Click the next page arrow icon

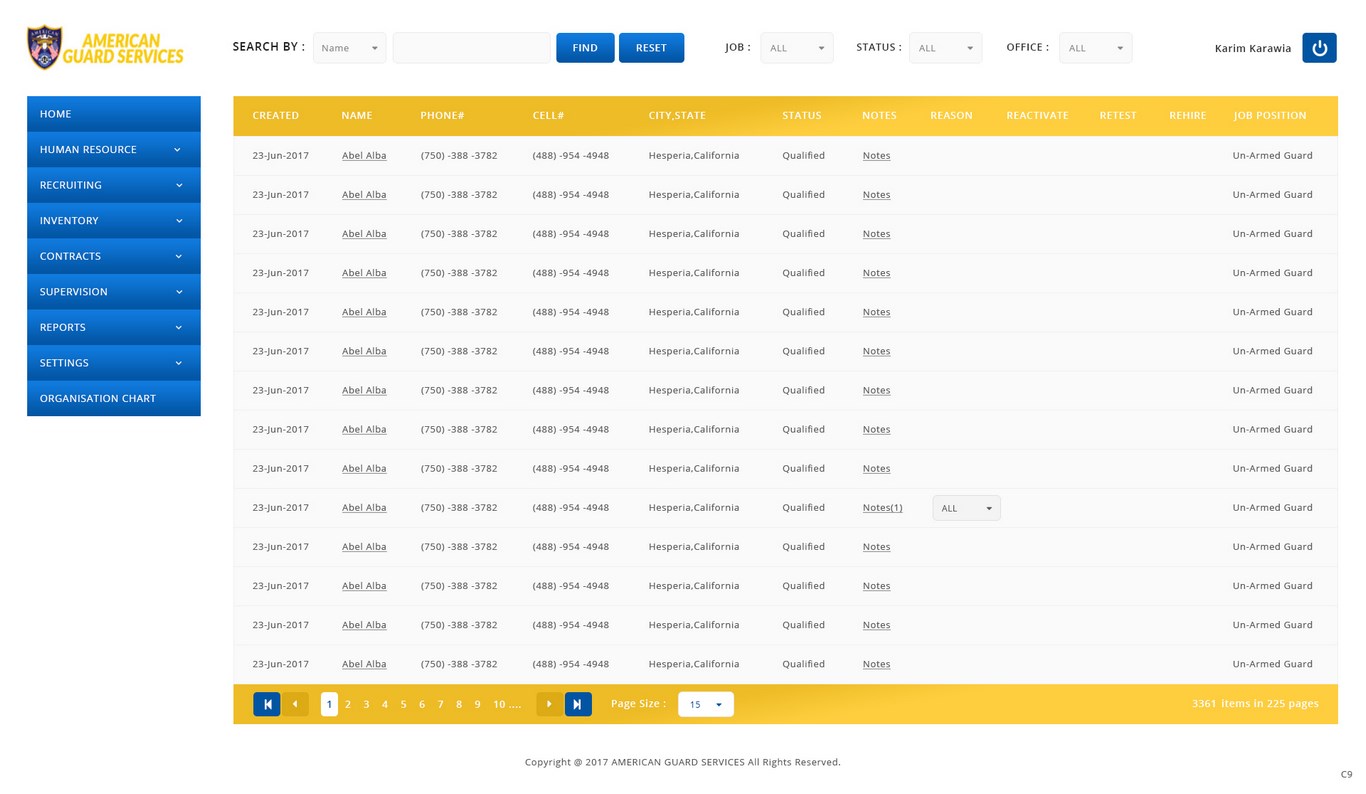(549, 704)
